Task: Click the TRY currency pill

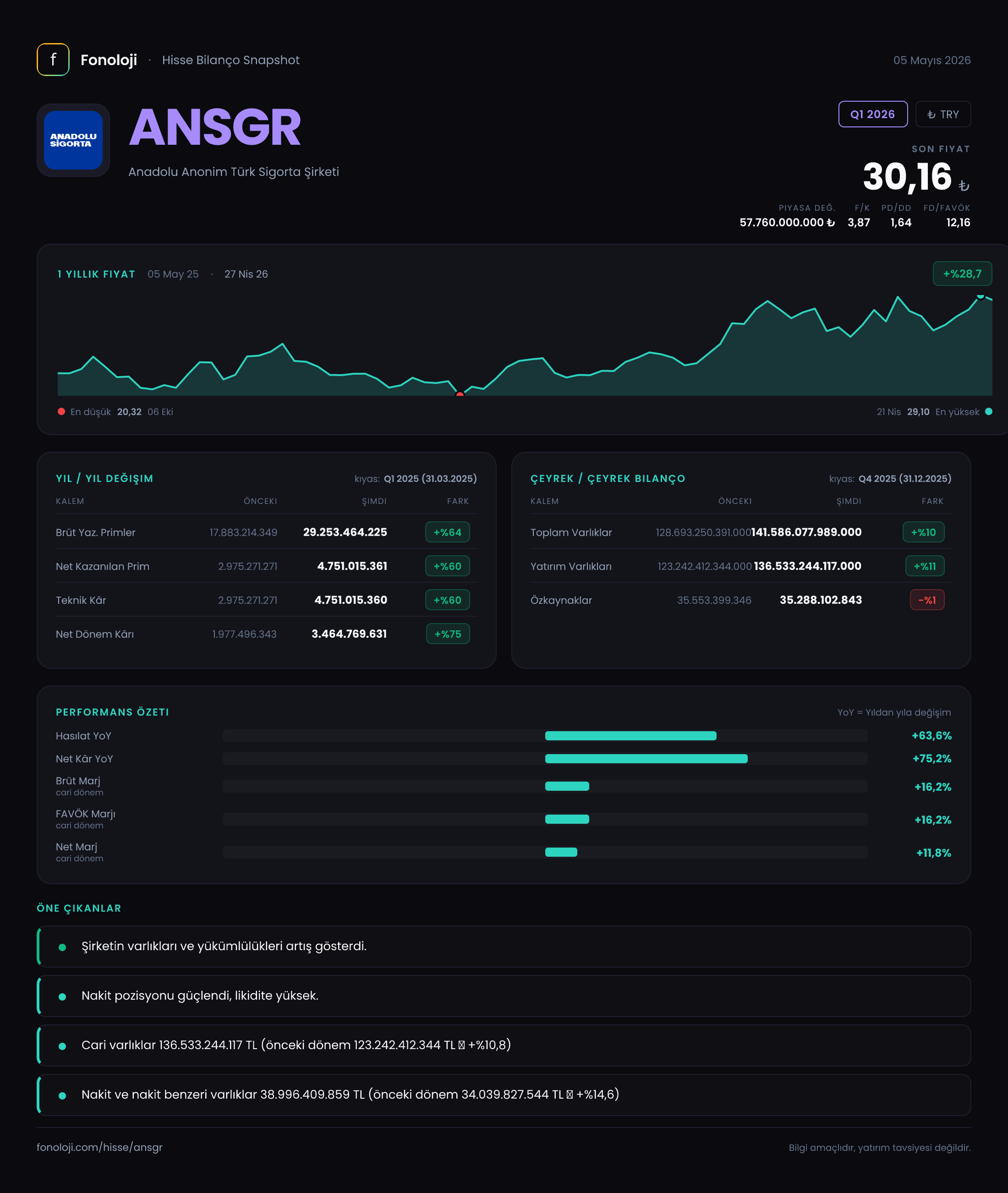Action: 943,114
